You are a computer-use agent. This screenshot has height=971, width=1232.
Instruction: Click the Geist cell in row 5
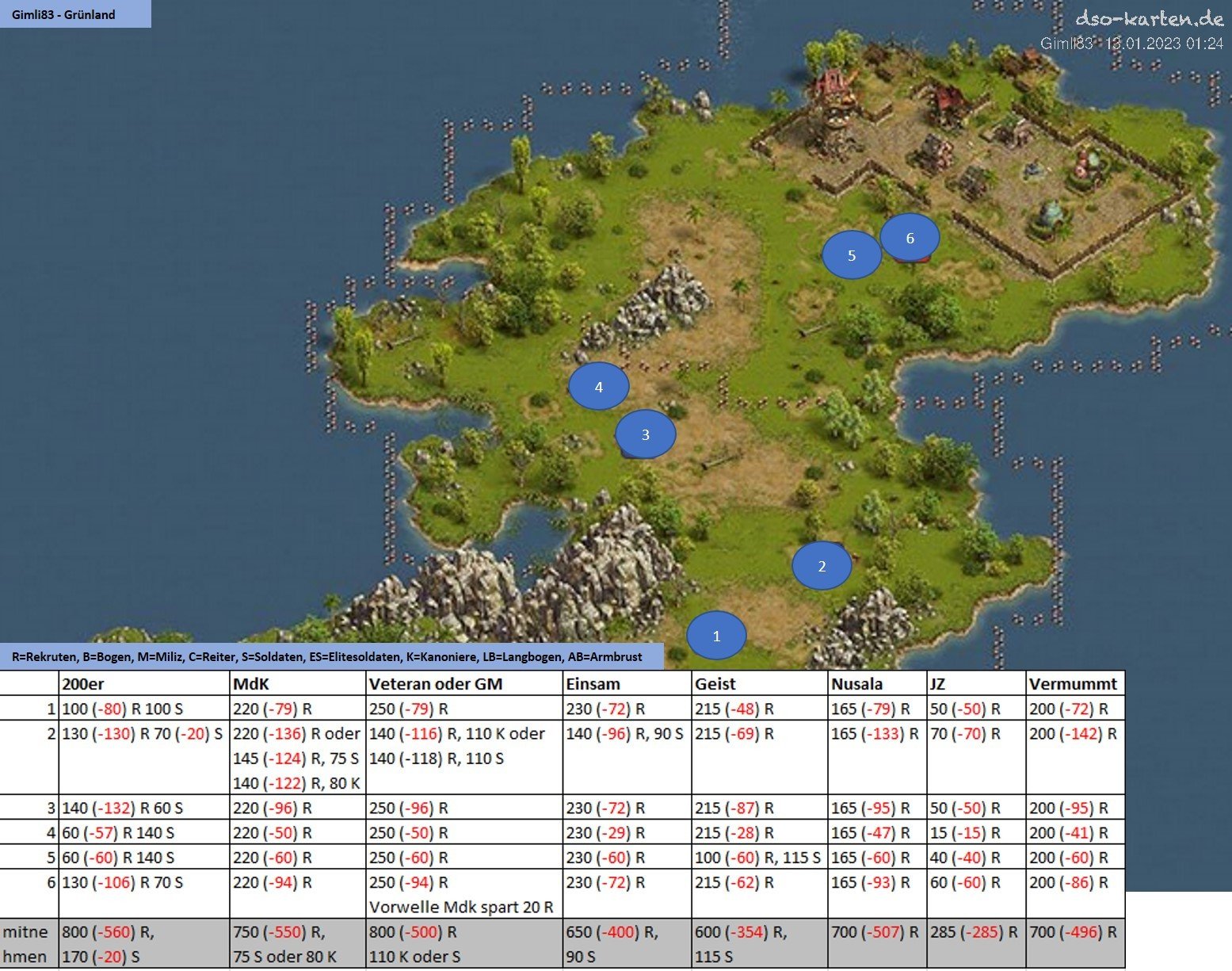(758, 857)
